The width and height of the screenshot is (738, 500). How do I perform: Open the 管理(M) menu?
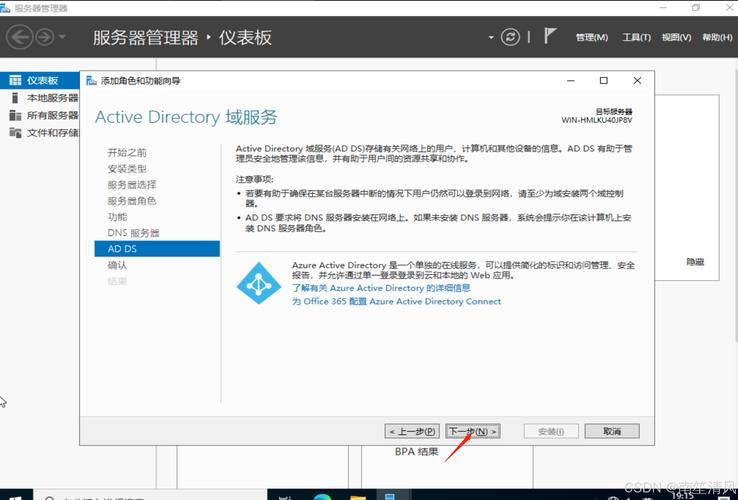point(592,37)
